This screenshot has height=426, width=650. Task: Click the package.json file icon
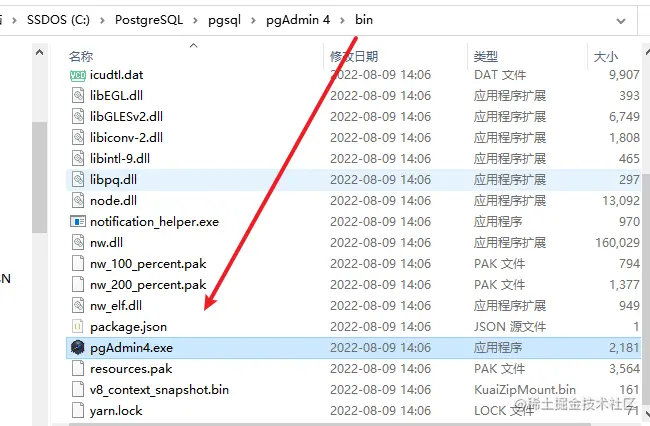[x=78, y=327]
